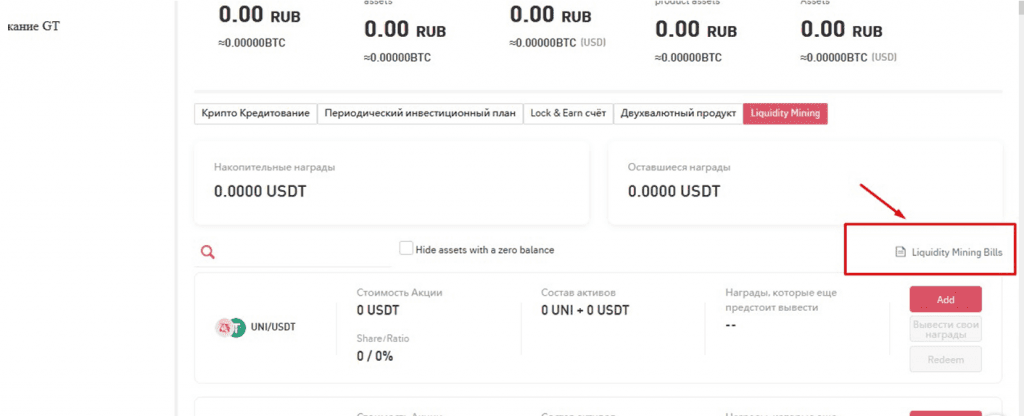Click the Оставшиеся награды label
This screenshot has width=1024, height=416.
[x=679, y=167]
